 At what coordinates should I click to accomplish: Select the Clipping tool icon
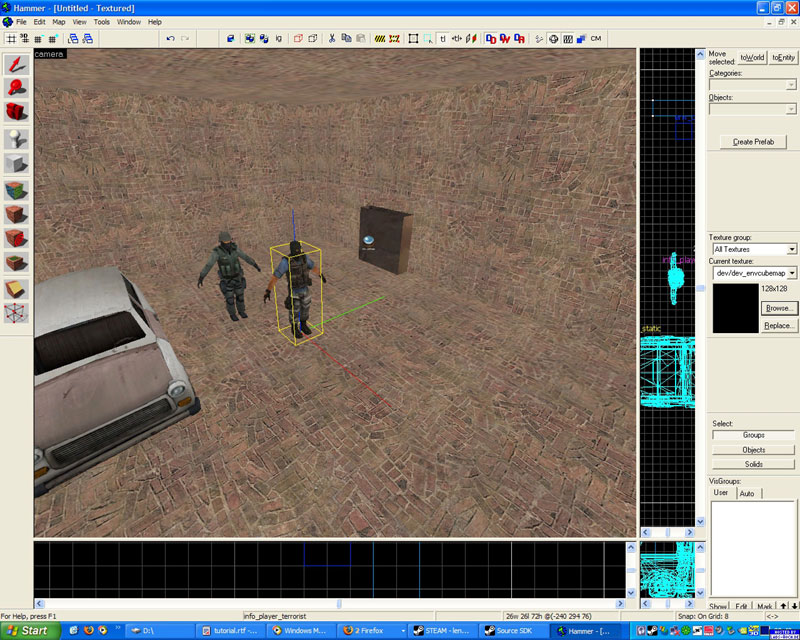tap(16, 289)
